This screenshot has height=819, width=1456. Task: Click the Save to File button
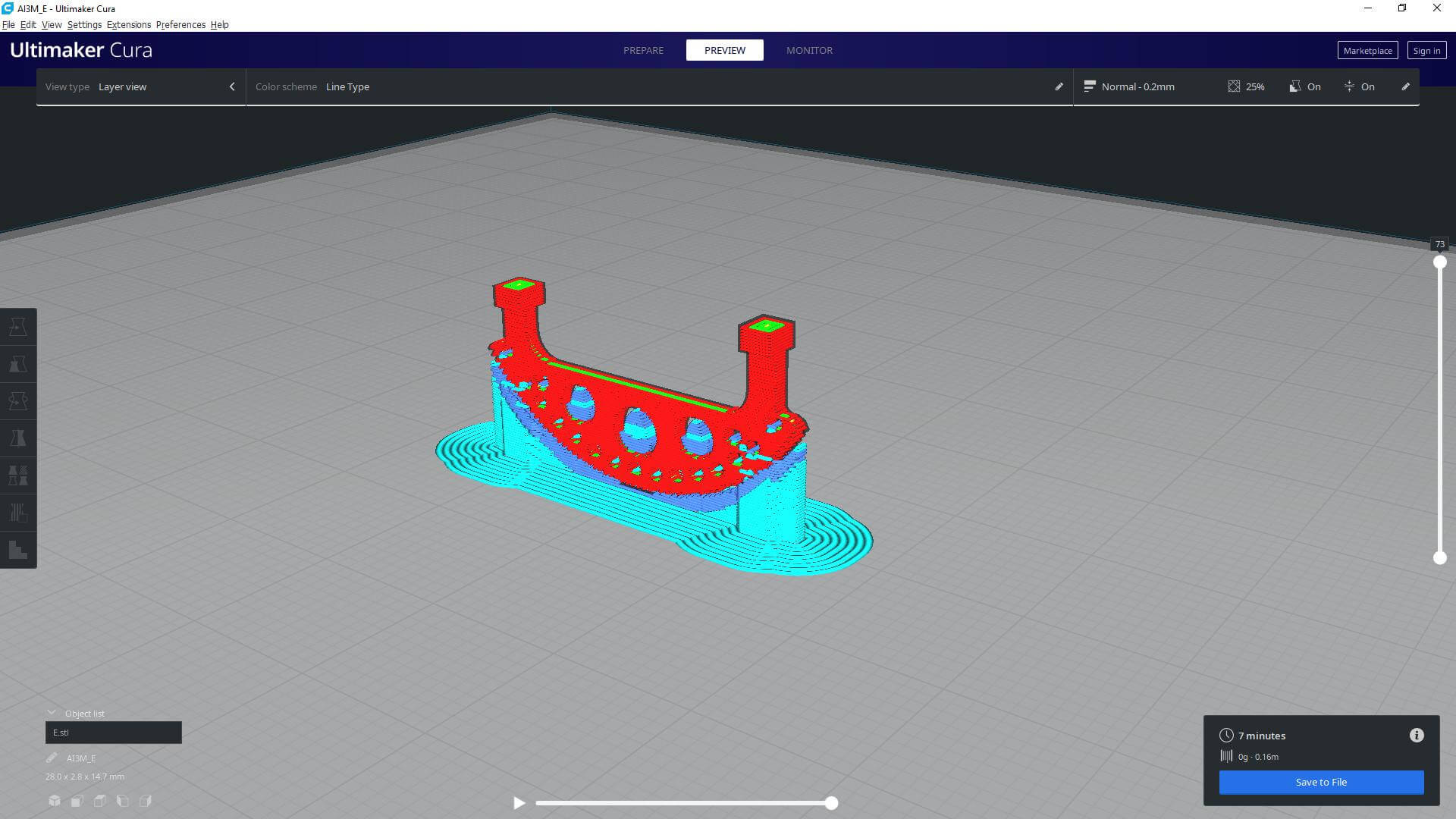[1321, 782]
